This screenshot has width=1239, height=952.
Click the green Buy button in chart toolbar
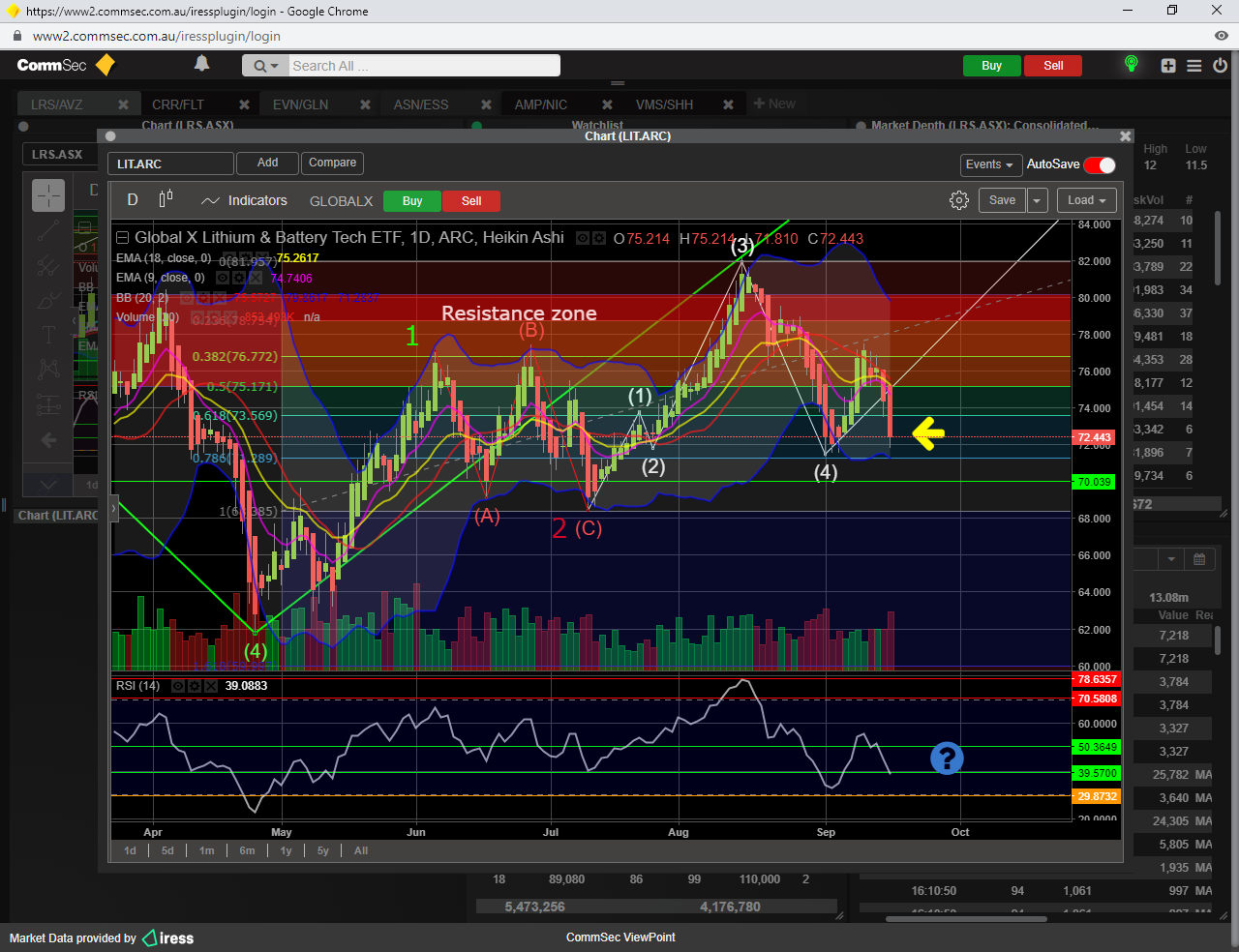(x=412, y=201)
